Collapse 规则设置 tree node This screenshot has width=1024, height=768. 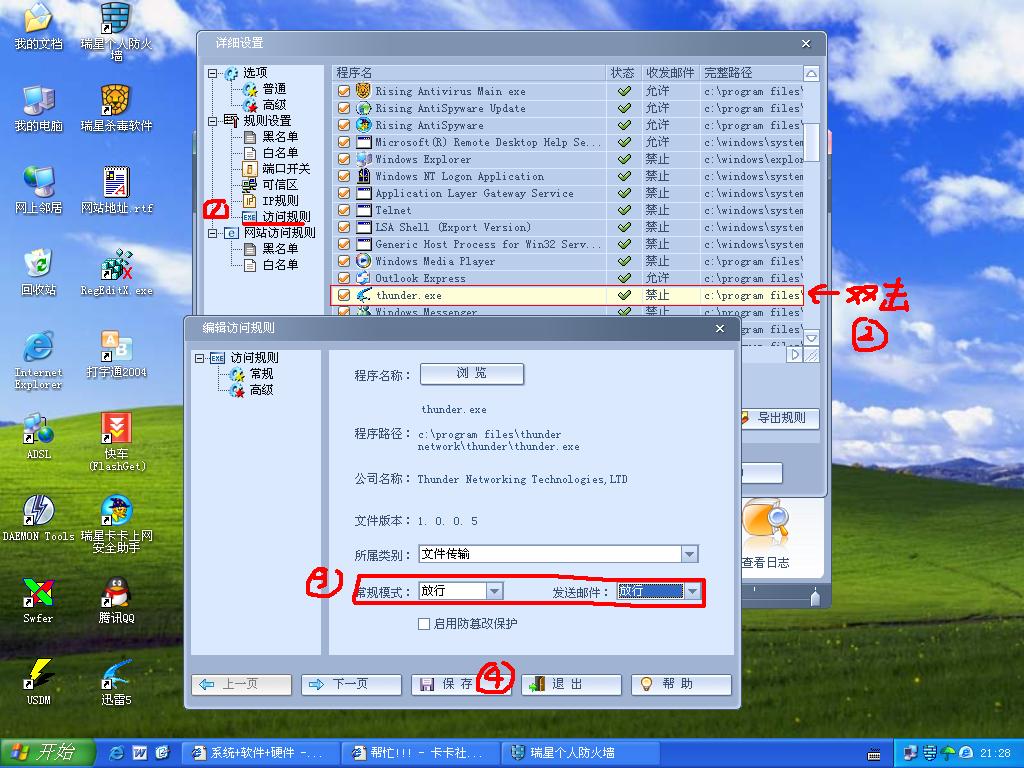[x=212, y=121]
